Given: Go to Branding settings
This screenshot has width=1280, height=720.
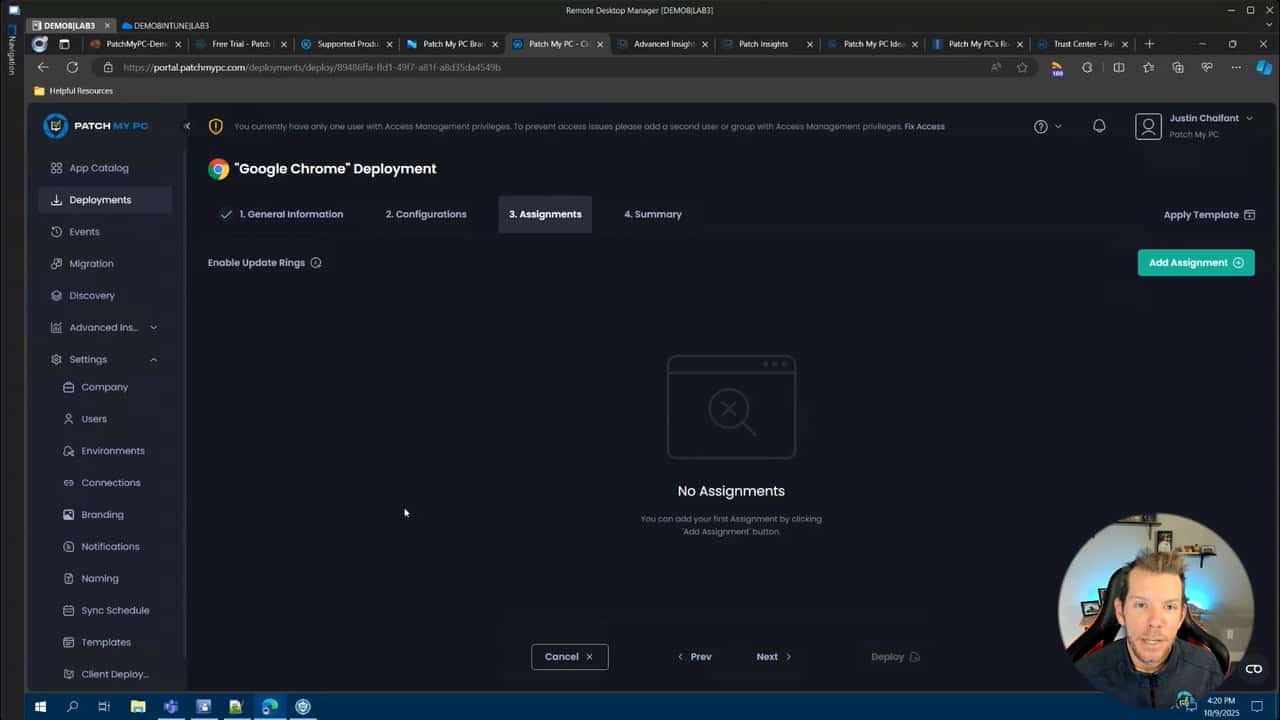Looking at the screenshot, I should 102,515.
